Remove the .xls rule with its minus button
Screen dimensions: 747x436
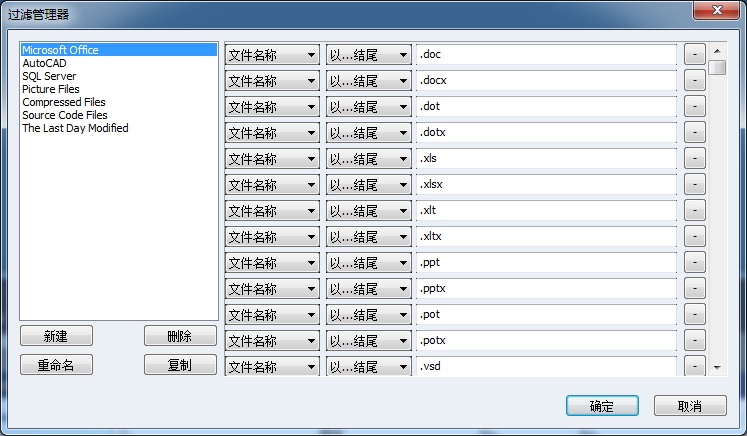(x=695, y=158)
